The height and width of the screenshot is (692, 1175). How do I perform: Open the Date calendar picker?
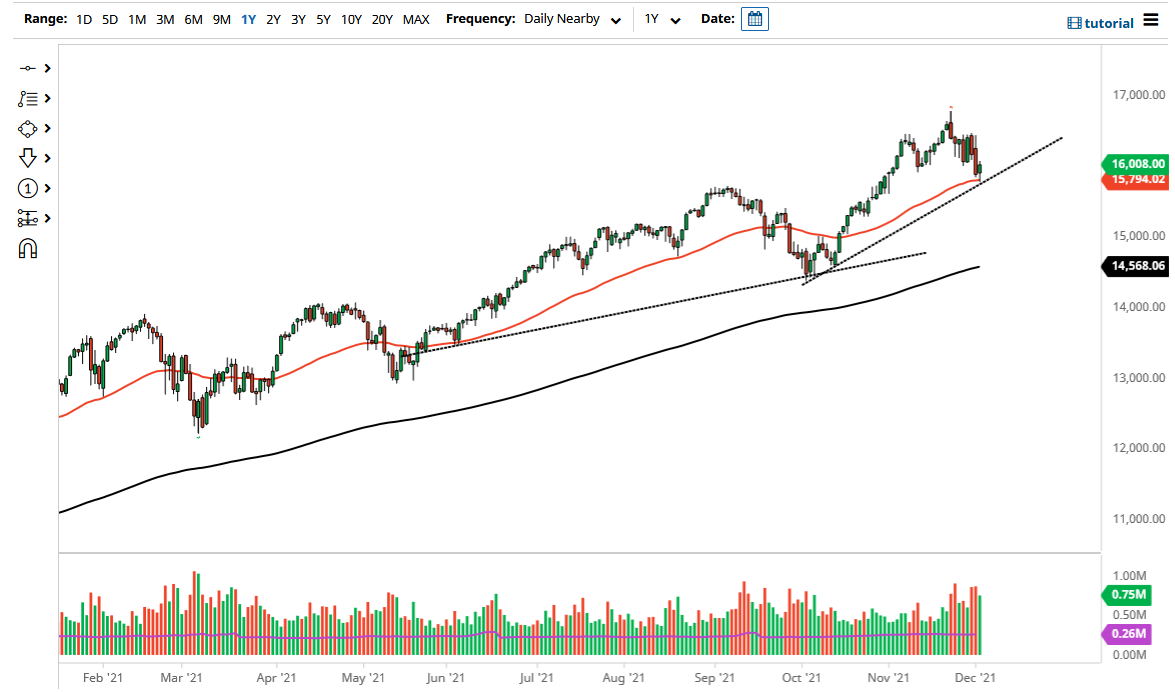pyautogui.click(x=754, y=18)
